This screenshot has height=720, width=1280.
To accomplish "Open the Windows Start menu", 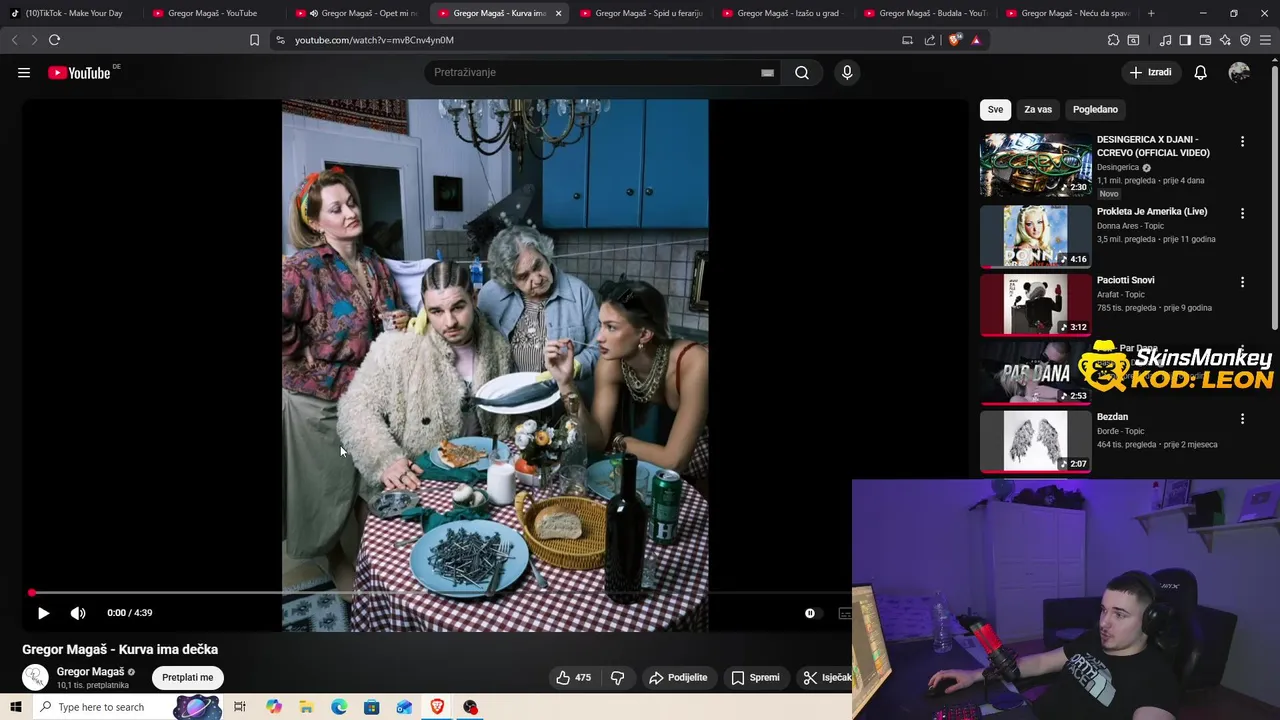I will click(15, 707).
